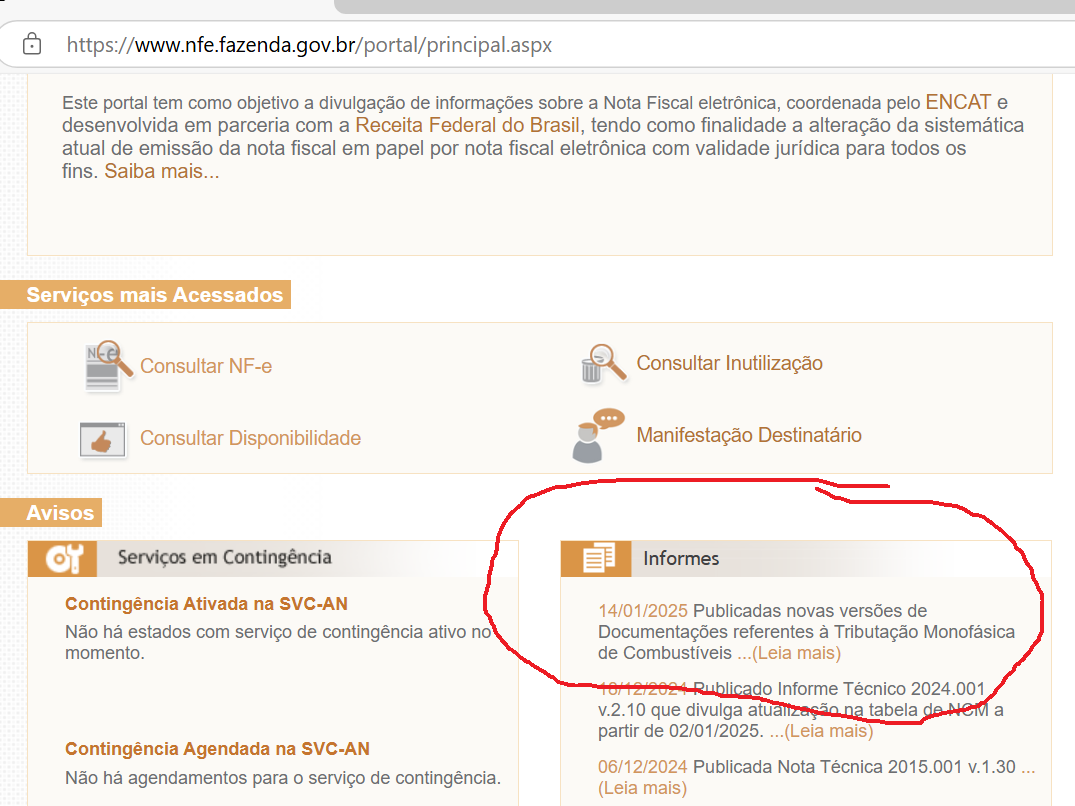Click the Serviços em Contingência wrench icon
This screenshot has height=806, width=1075.
pos(63,559)
